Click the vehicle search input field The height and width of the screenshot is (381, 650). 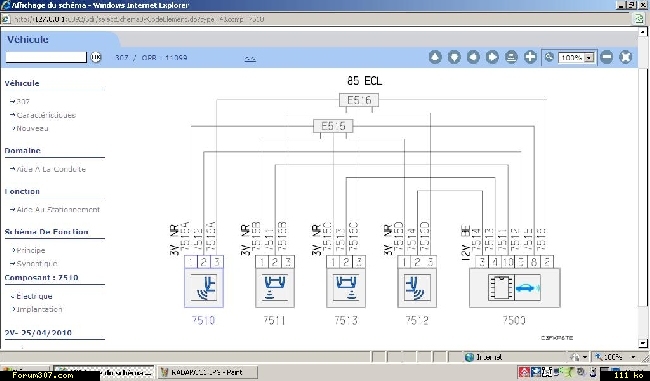[x=46, y=57]
